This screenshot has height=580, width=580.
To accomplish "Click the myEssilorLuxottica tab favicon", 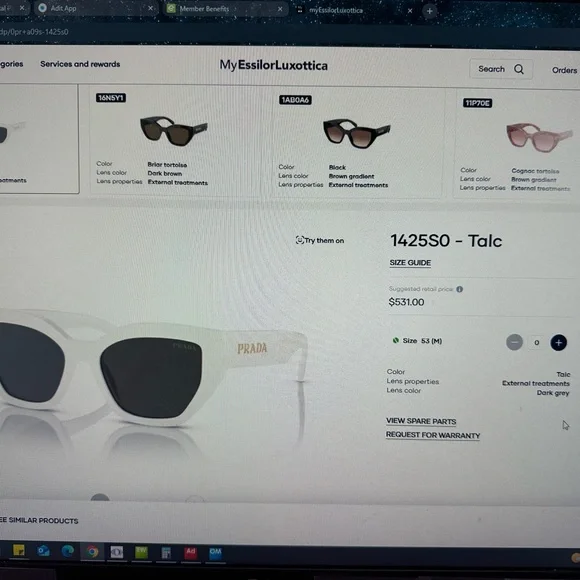I will point(300,10).
